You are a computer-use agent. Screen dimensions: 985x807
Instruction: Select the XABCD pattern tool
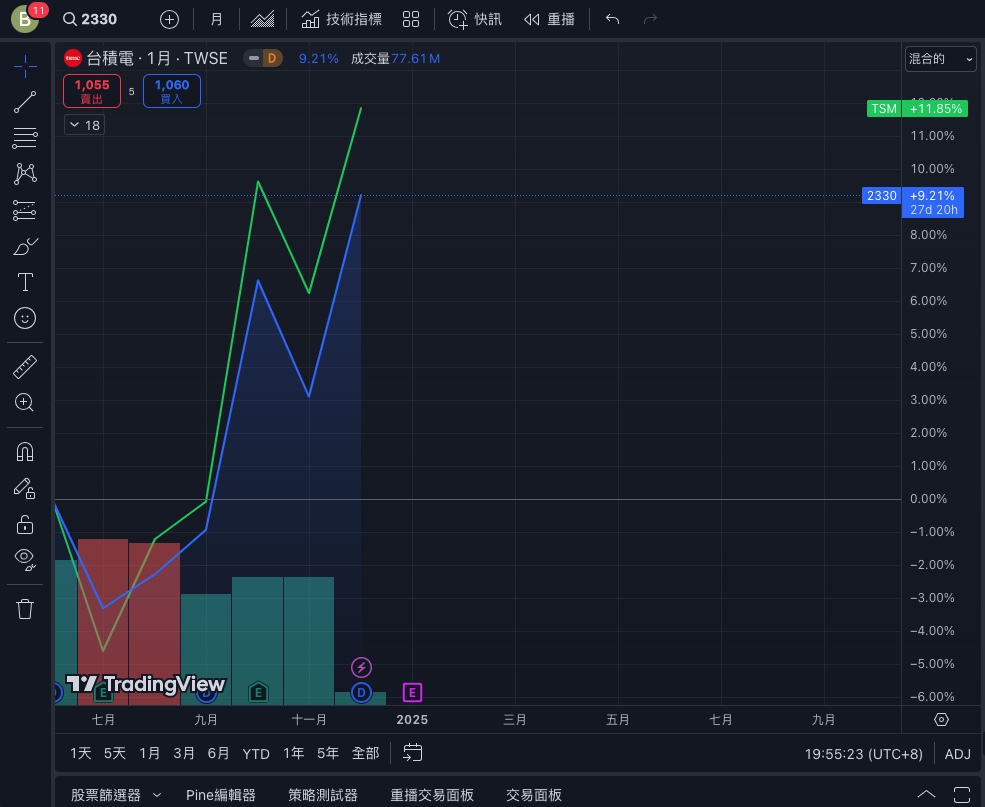click(25, 174)
